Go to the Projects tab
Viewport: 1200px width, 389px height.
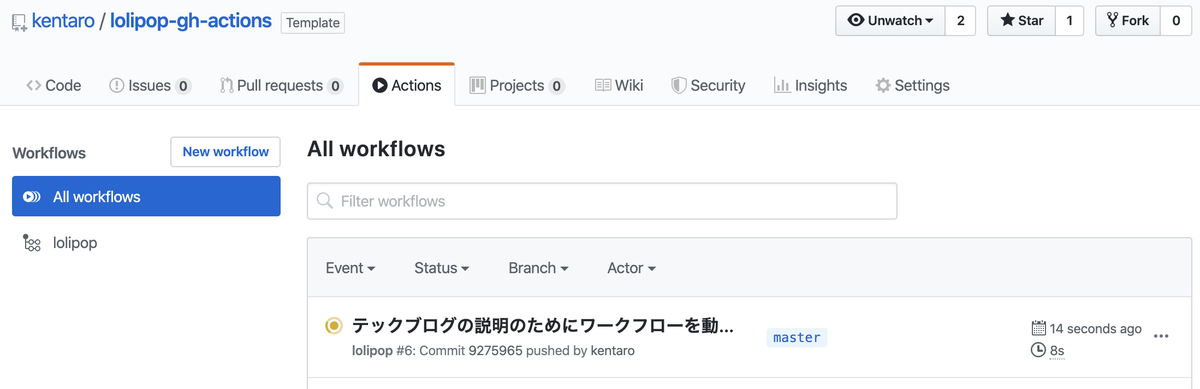click(x=517, y=85)
